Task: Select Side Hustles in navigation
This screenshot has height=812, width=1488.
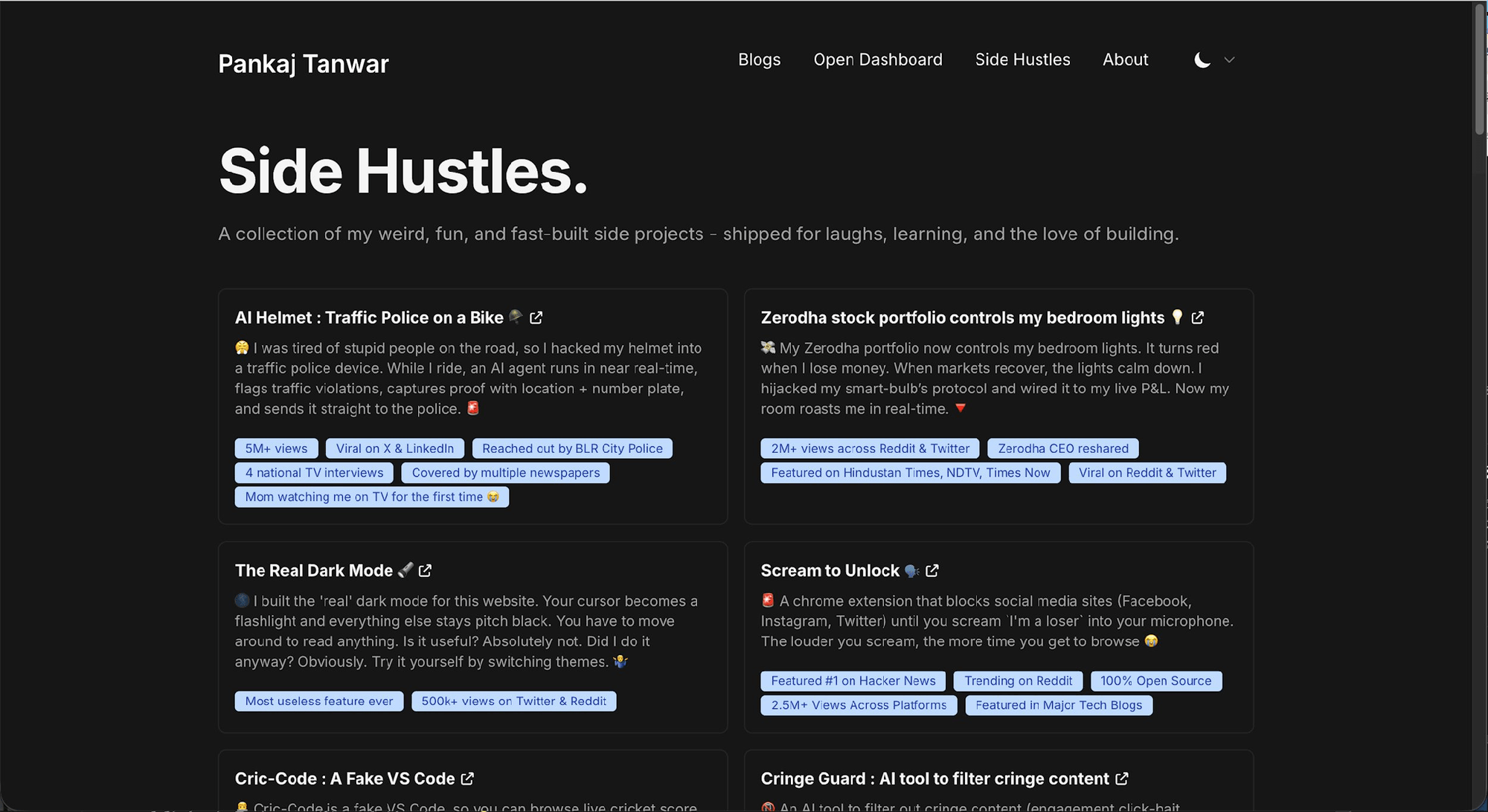Action: (x=1022, y=59)
